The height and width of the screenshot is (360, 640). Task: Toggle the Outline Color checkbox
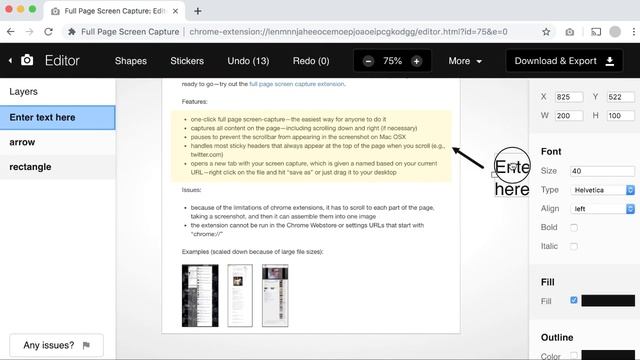pyautogui.click(x=574, y=356)
